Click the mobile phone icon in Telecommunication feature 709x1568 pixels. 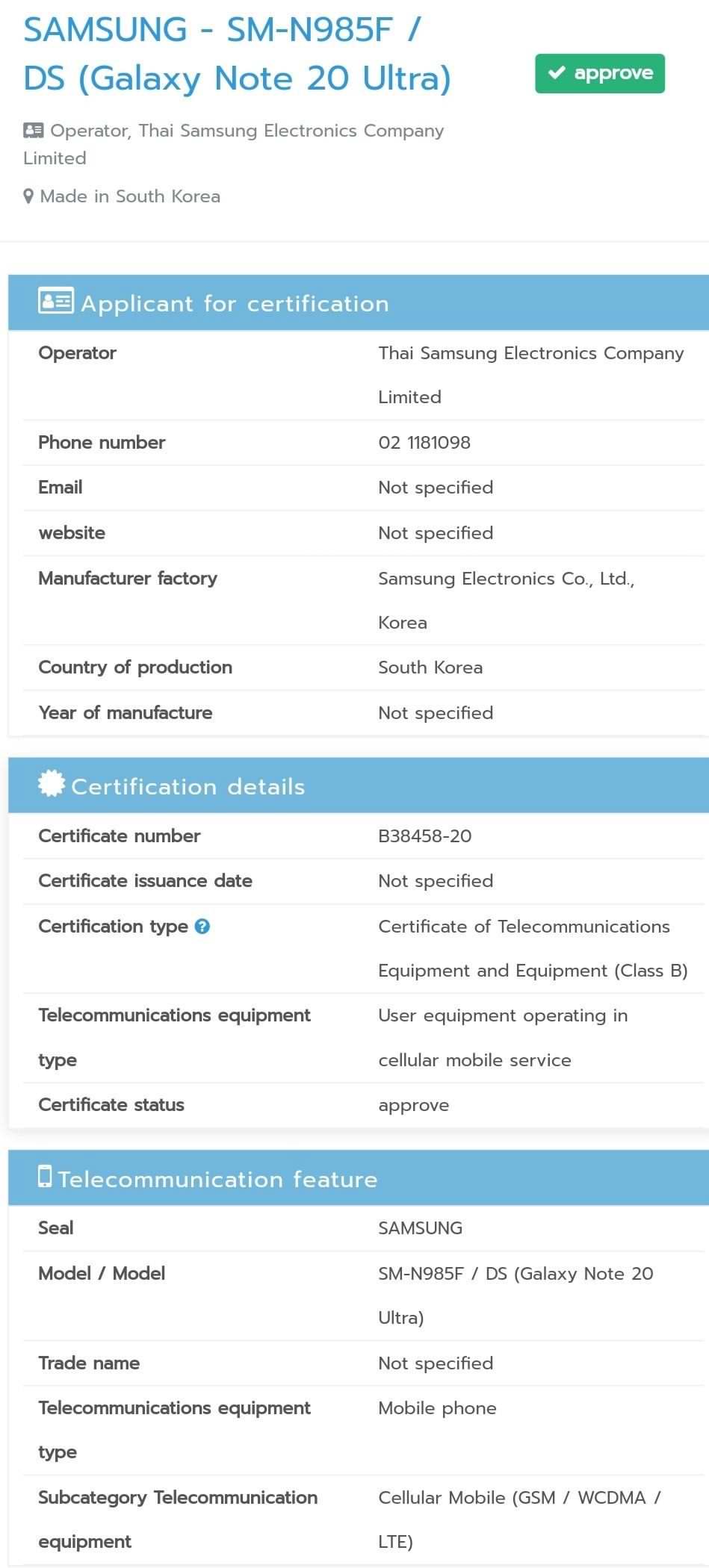click(45, 1176)
